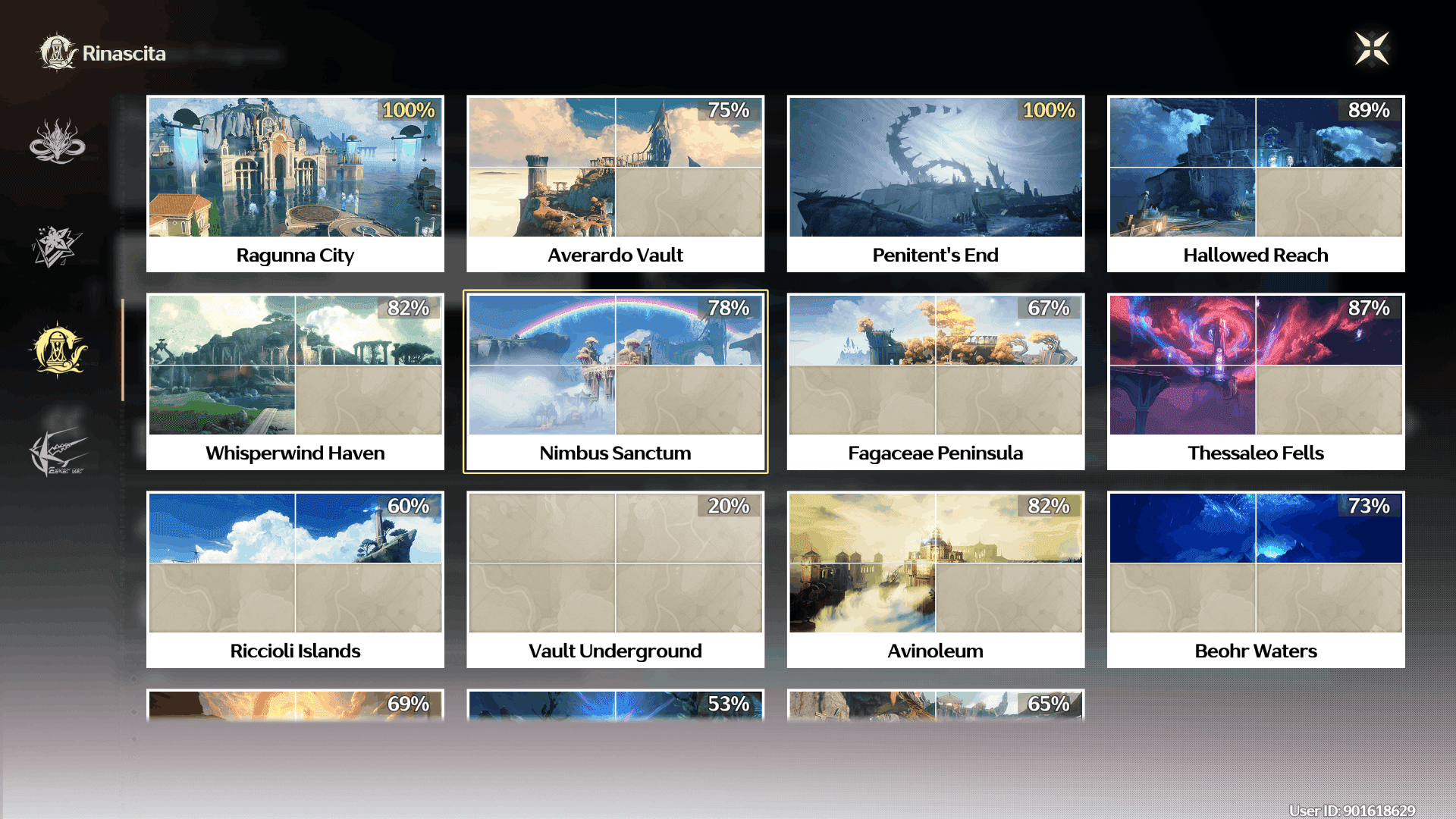This screenshot has width=1456, height=819.
Task: Select the Penitent's End card
Action: tap(935, 184)
